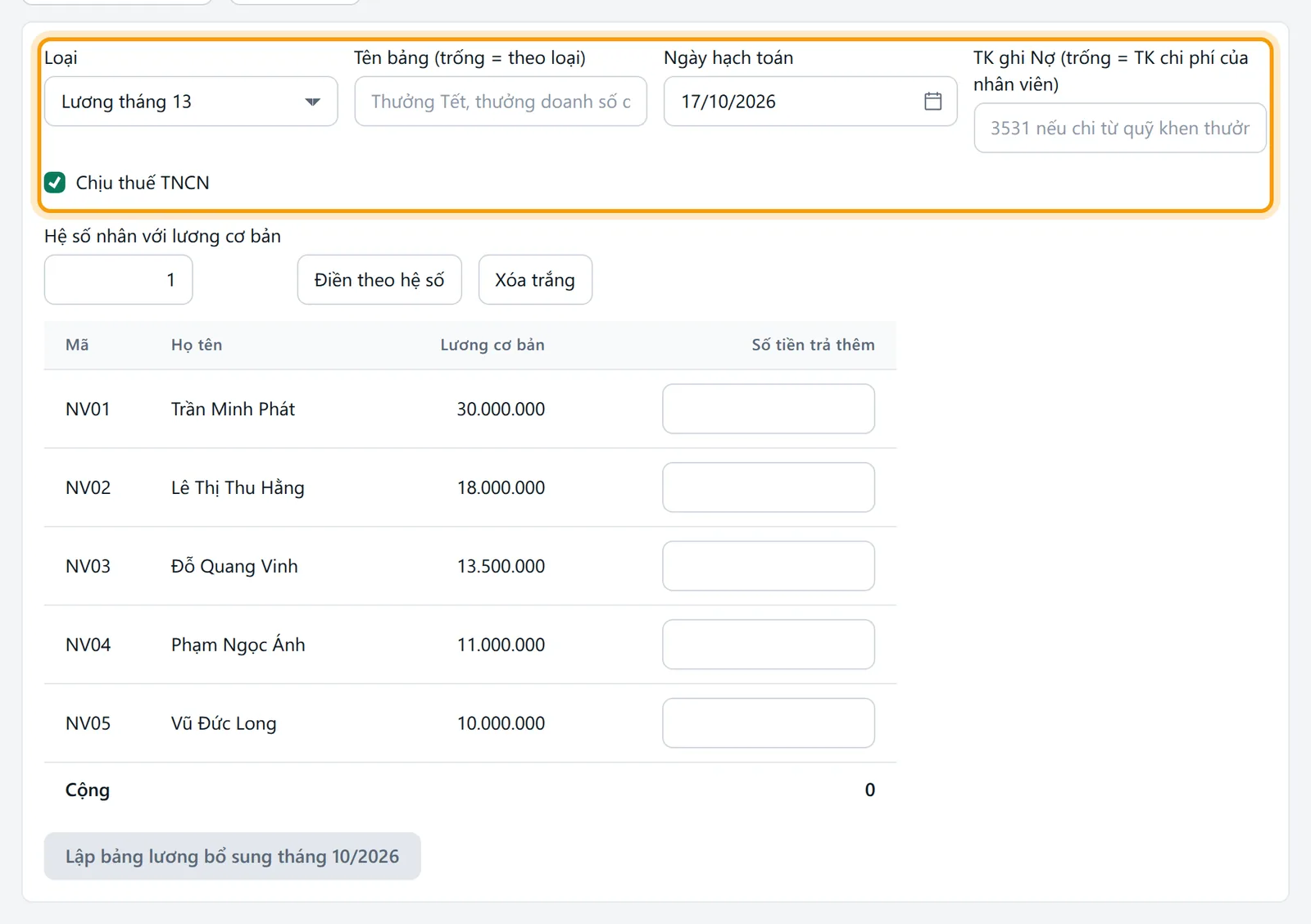The image size is (1311, 924).
Task: Click the date value 17/10/2026
Action: pos(728,102)
